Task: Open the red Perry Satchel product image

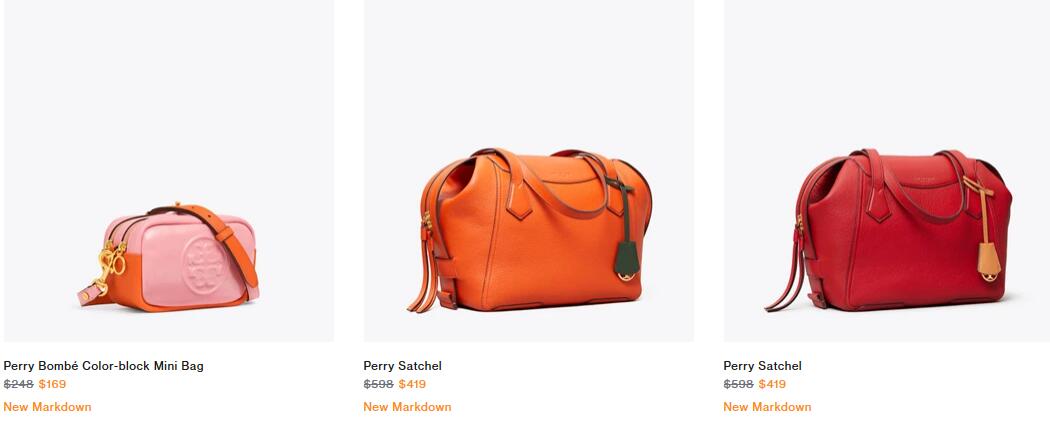Action: [x=887, y=171]
